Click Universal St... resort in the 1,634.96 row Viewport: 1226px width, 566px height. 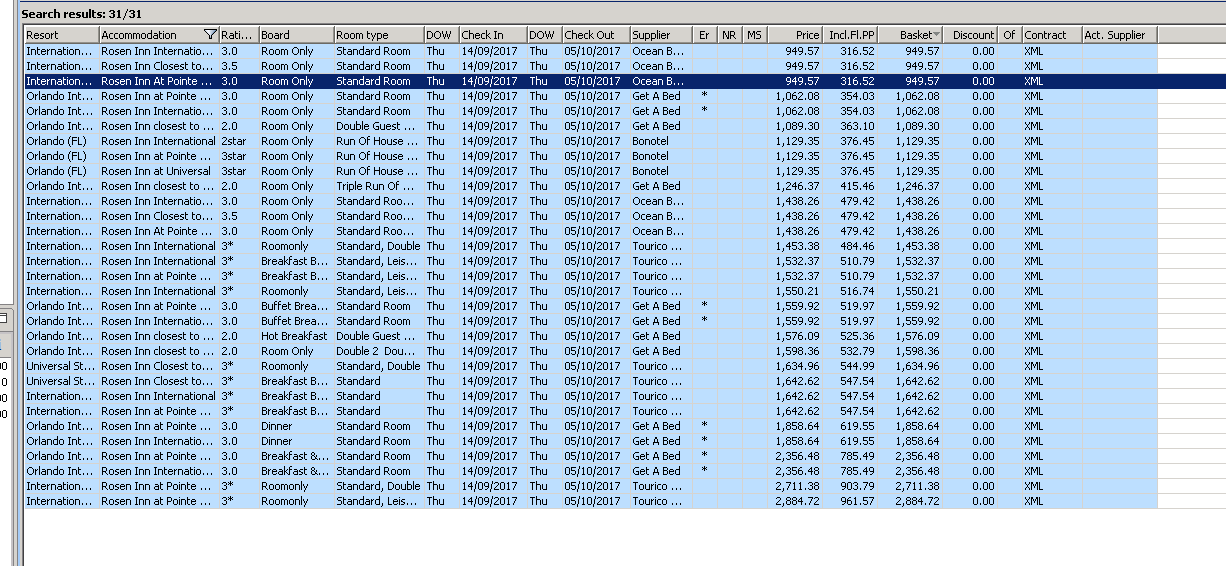[61, 366]
